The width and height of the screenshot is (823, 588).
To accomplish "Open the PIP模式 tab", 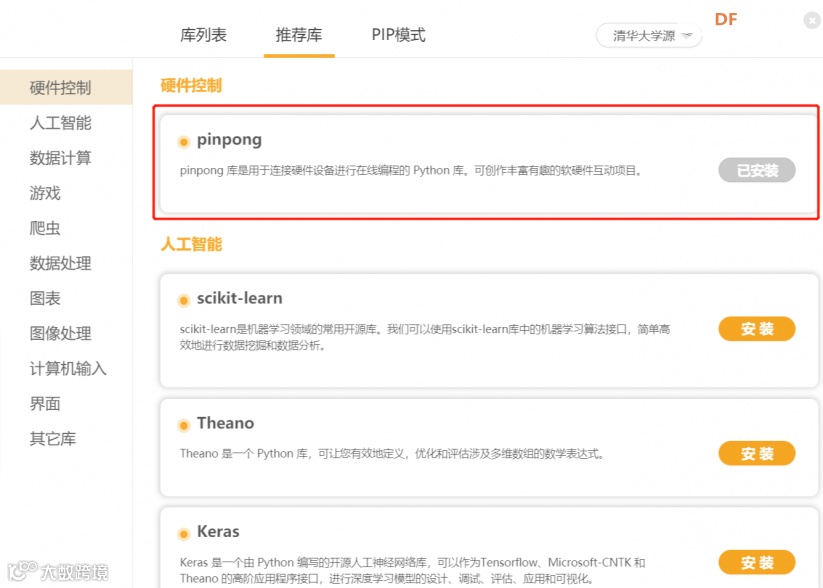I will pyautogui.click(x=398, y=35).
